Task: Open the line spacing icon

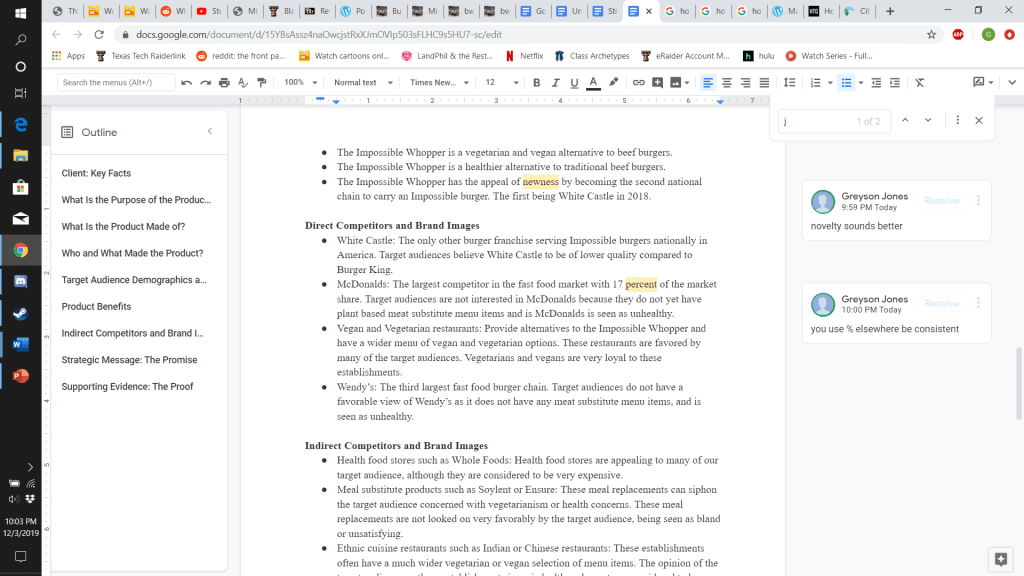Action: point(789,82)
